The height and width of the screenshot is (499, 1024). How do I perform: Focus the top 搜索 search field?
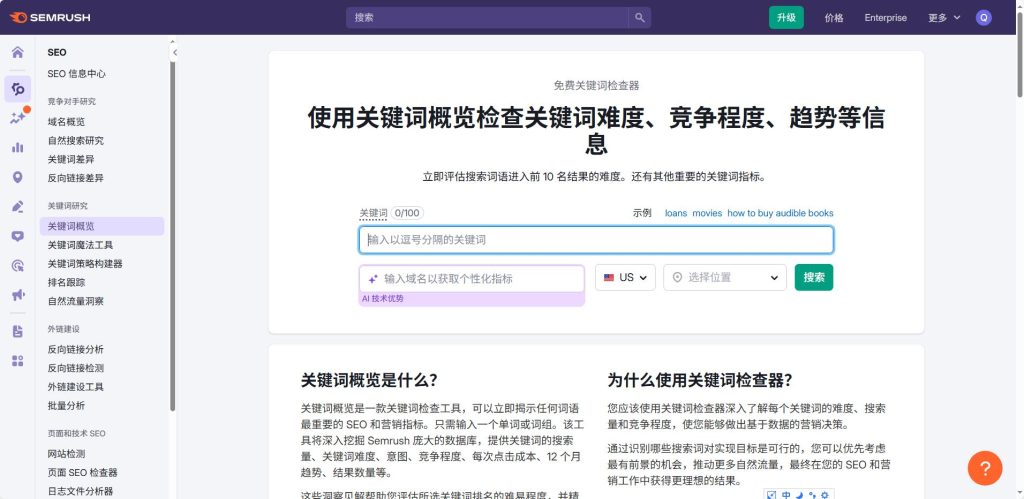(x=487, y=18)
